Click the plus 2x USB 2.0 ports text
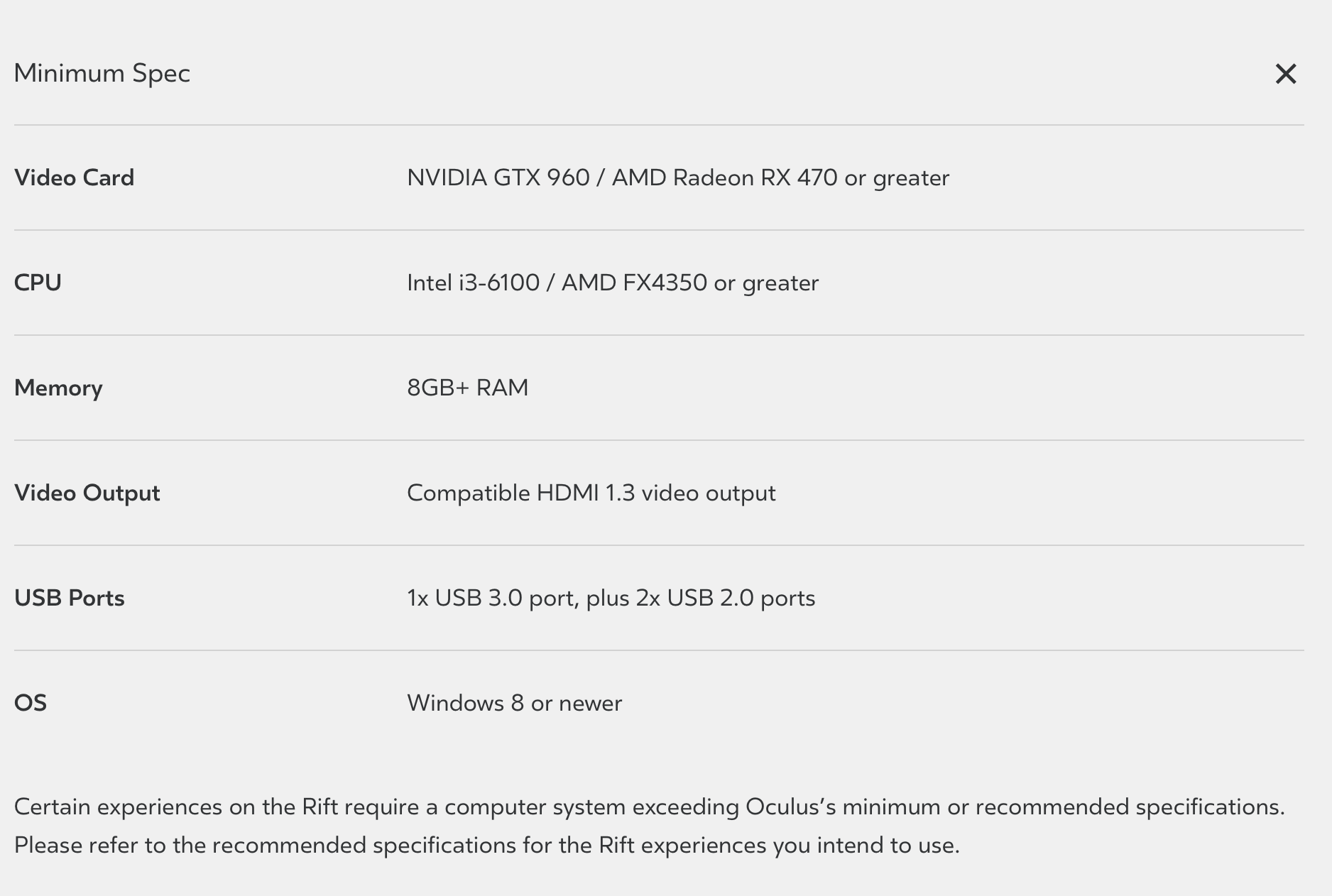 (701, 598)
